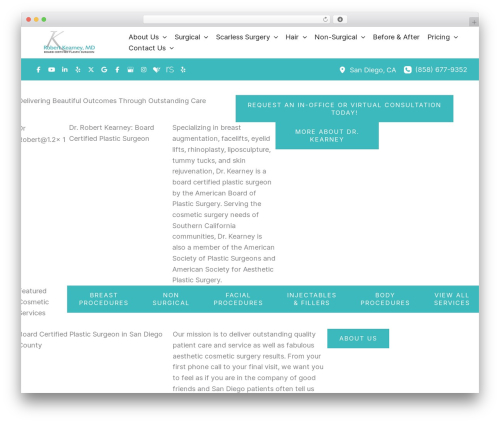This screenshot has height=423, width=500.
Task: Expand the chevron next to Surgical
Action: [206, 37]
